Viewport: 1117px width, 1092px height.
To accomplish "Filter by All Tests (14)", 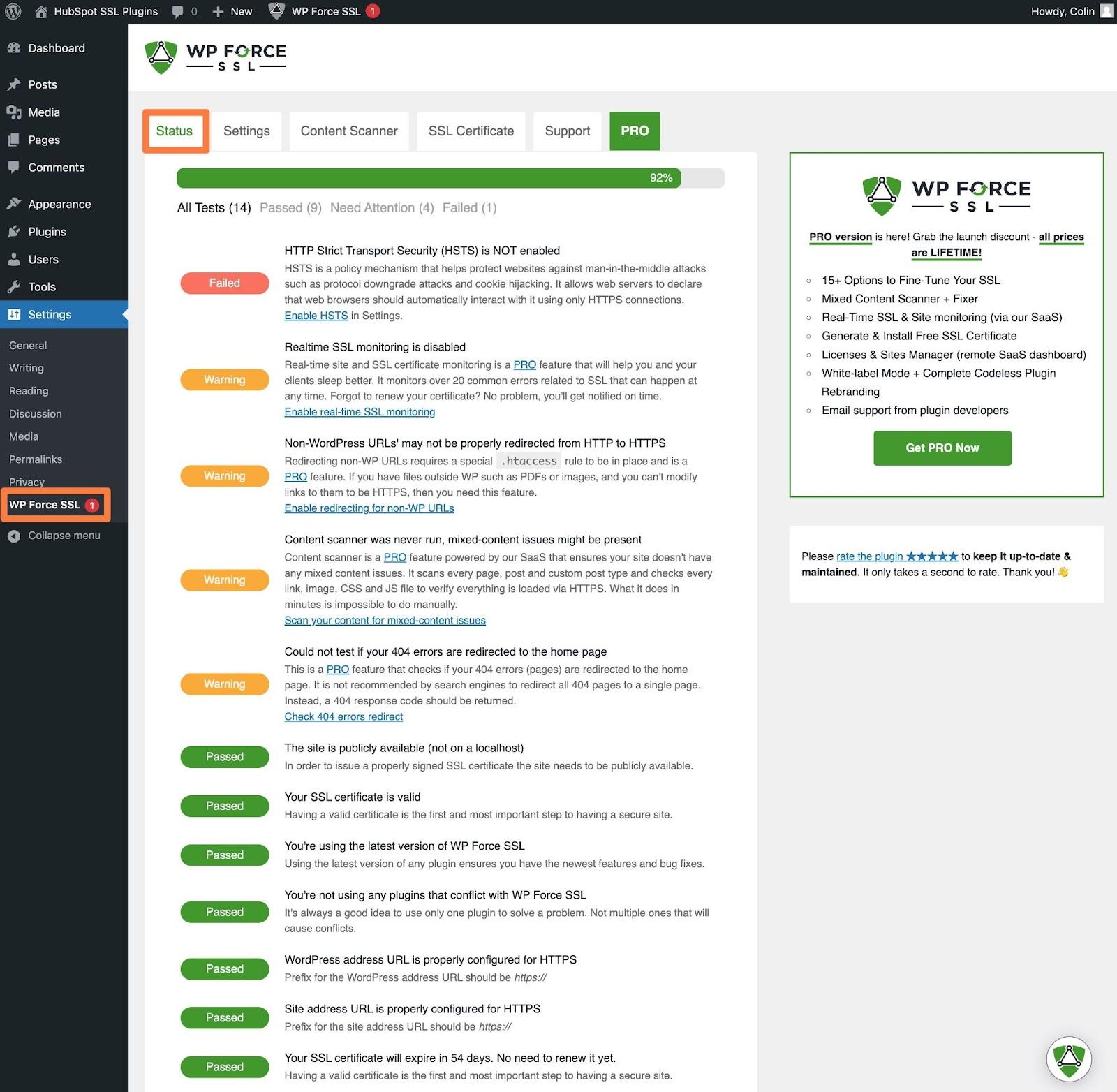I will (x=214, y=208).
